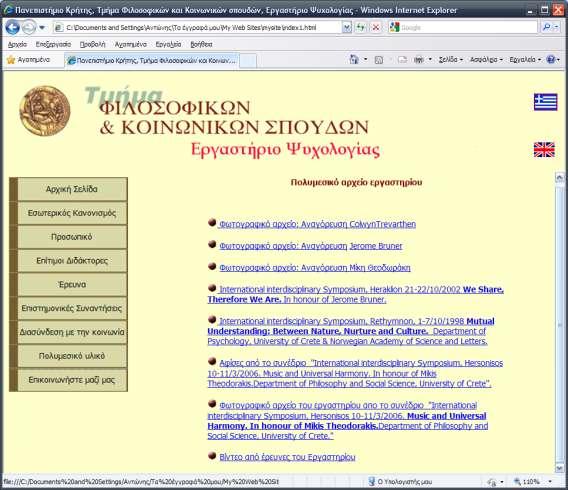Expand the Print dropdown arrow

tap(430, 59)
